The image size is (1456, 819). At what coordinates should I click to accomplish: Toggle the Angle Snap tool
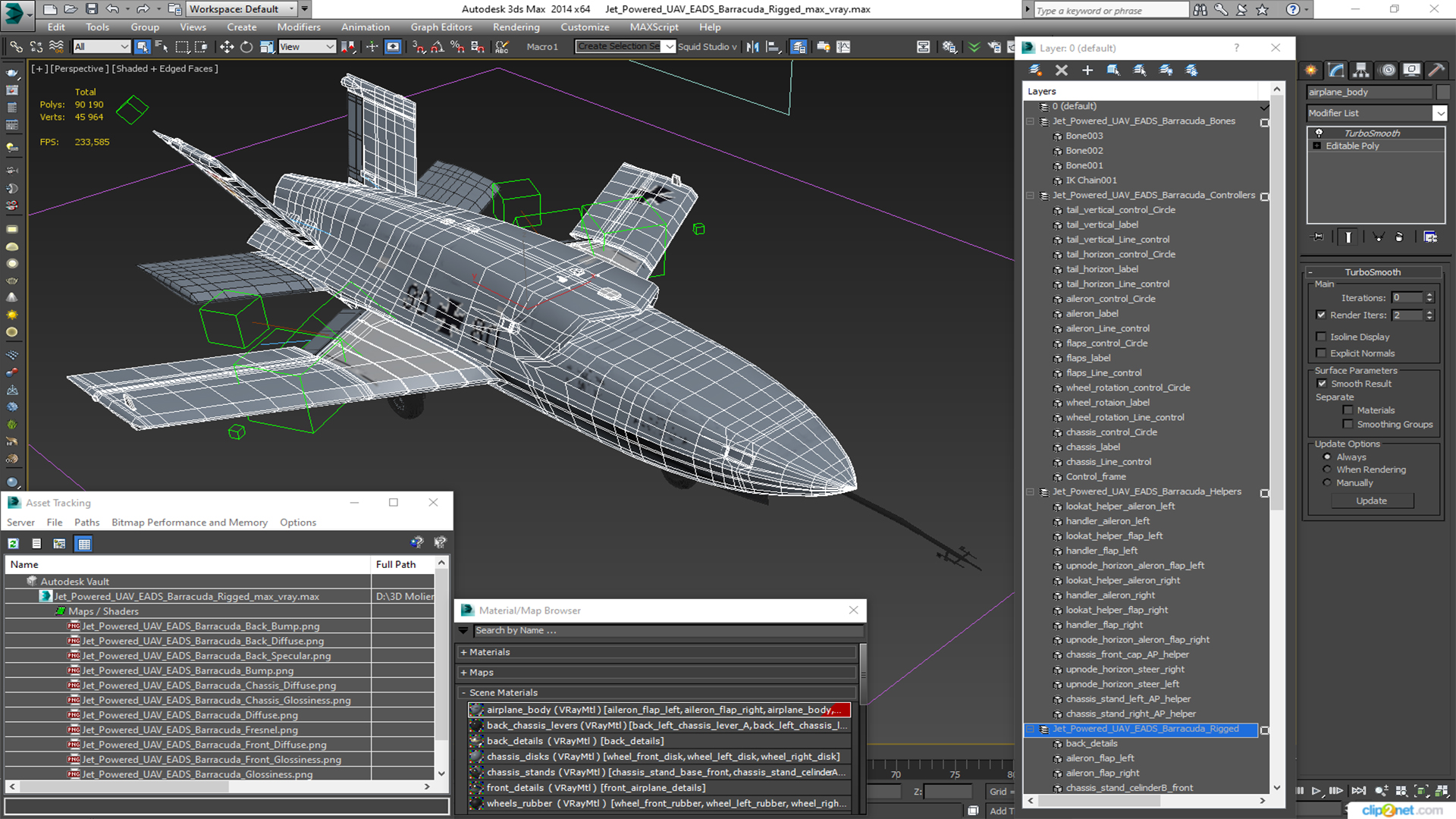point(438,47)
